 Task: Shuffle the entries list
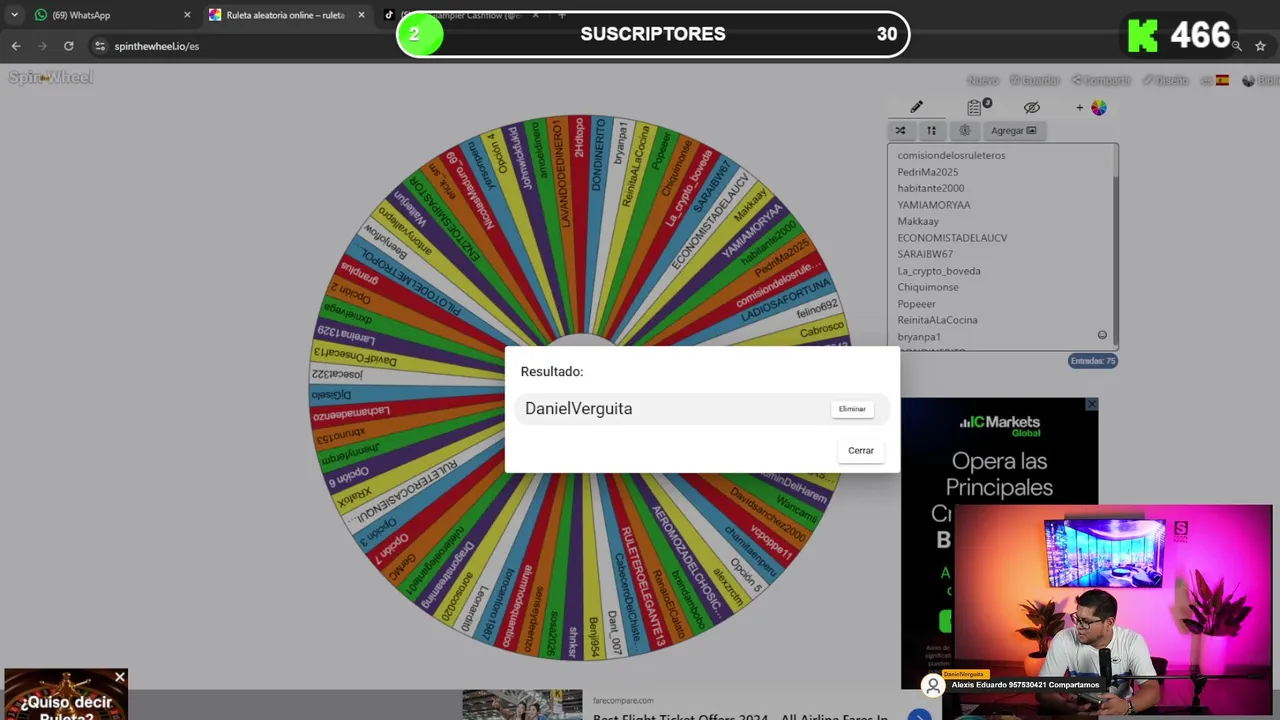[x=900, y=131]
